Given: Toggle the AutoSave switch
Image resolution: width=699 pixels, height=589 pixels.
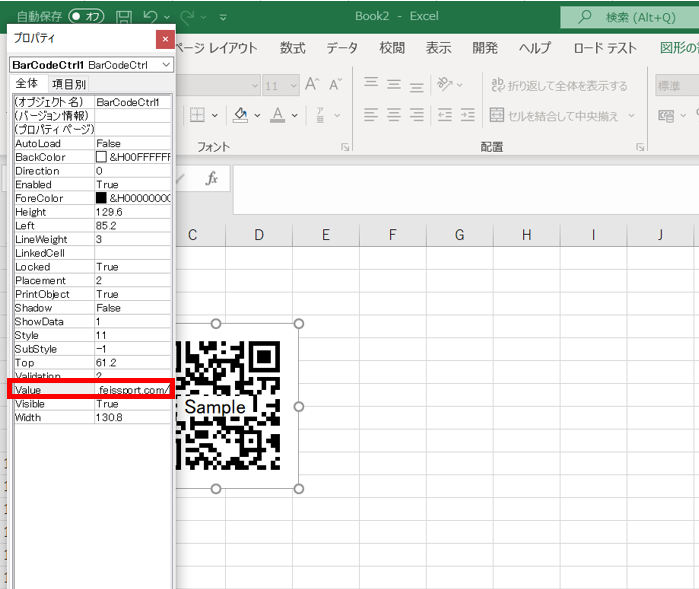Looking at the screenshot, I should 86,16.
